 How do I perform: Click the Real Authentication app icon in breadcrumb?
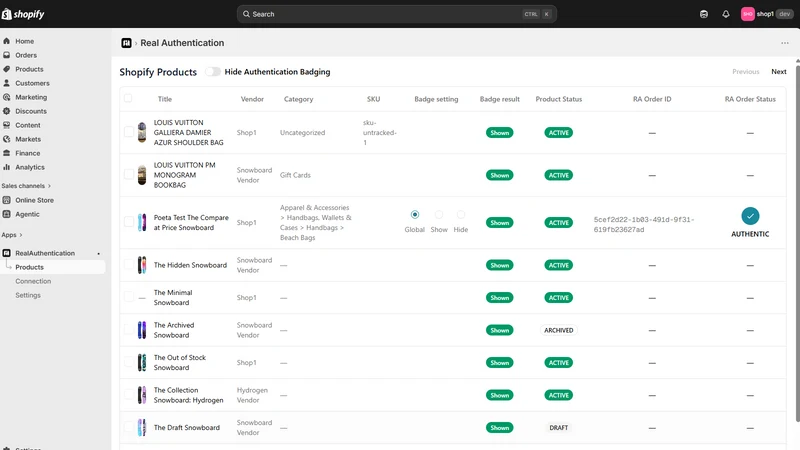(126, 43)
